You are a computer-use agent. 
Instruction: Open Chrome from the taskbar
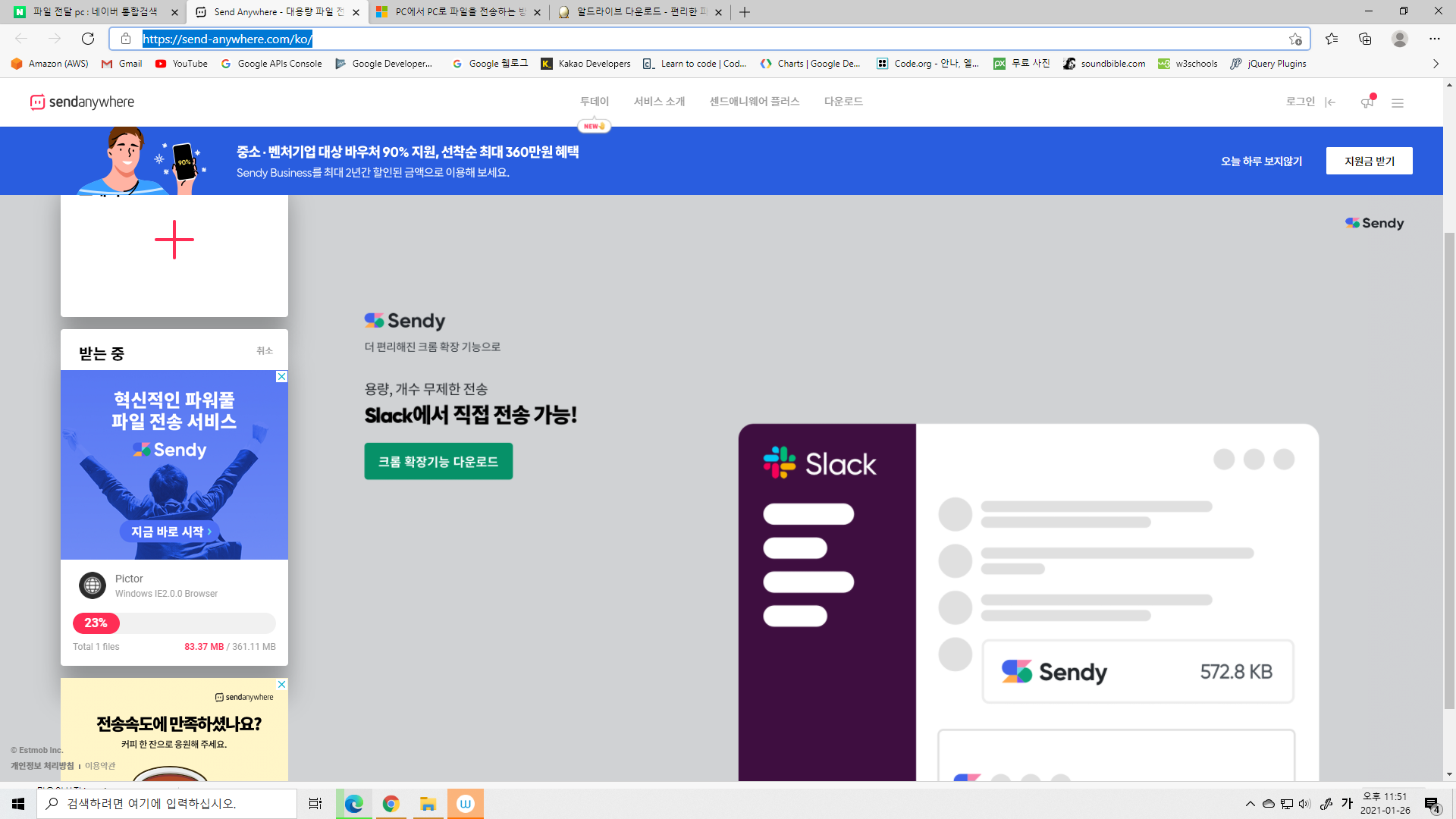coord(391,804)
